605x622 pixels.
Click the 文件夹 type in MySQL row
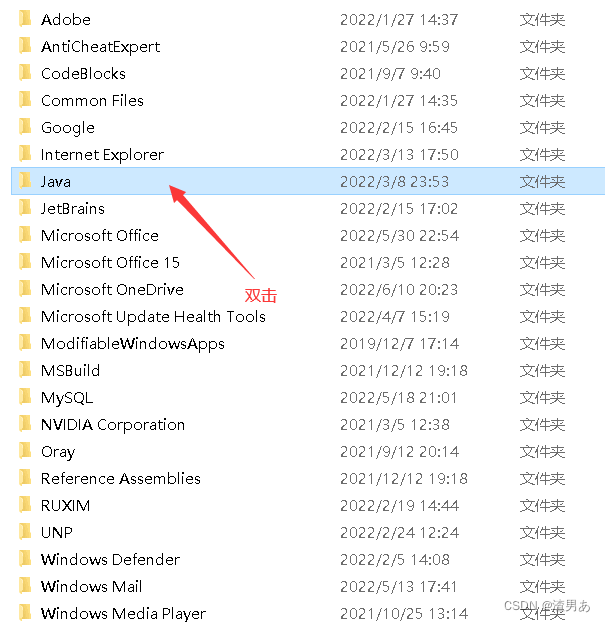point(542,397)
